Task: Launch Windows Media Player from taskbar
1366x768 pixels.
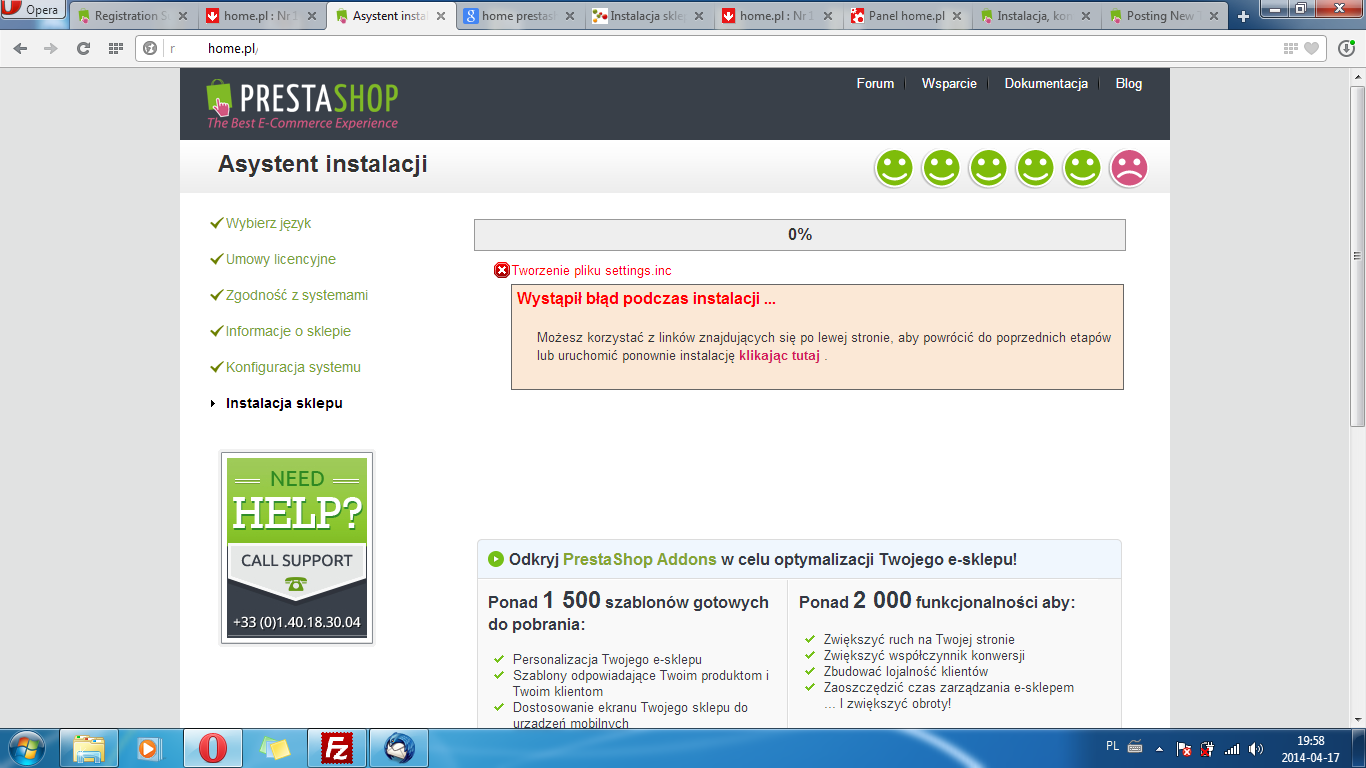Action: click(150, 748)
